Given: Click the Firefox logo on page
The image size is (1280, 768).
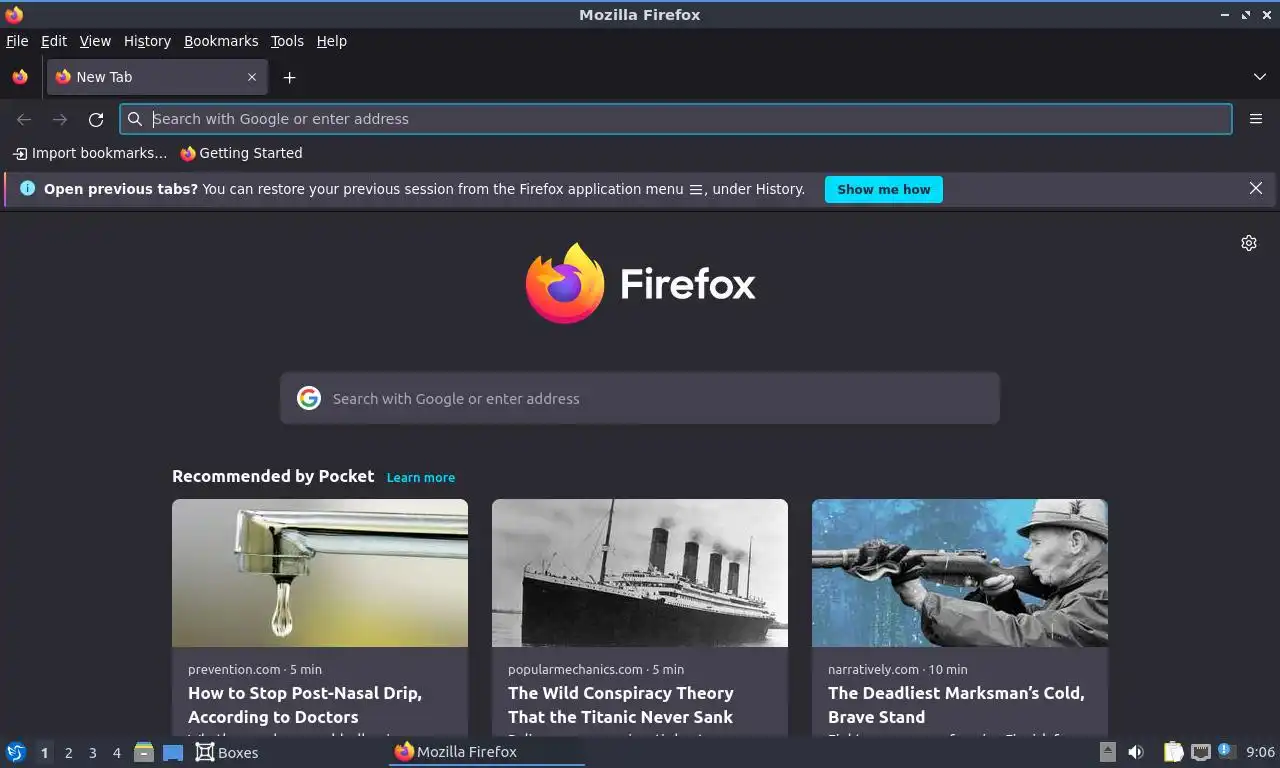Looking at the screenshot, I should point(640,283).
